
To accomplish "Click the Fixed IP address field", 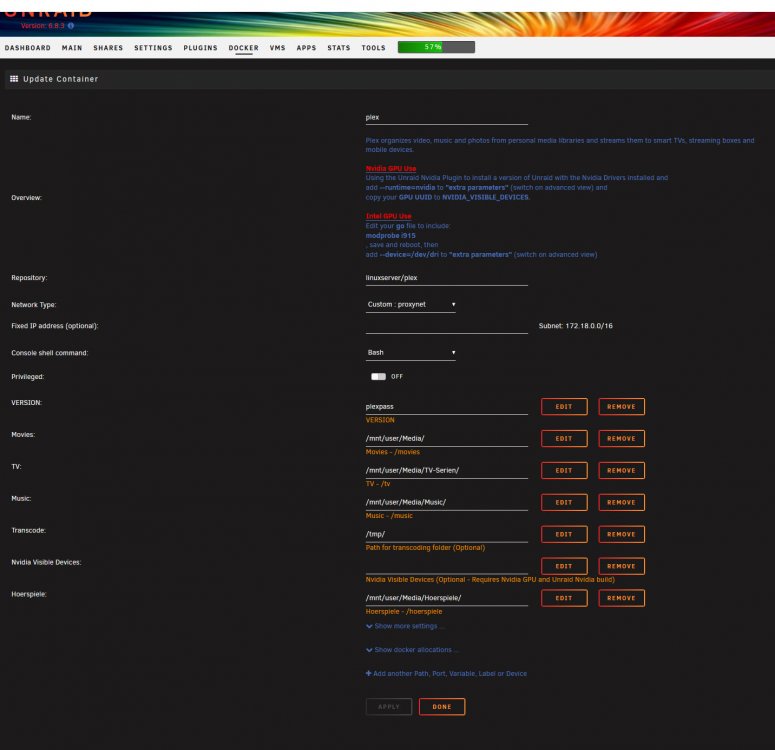I will (x=447, y=326).
